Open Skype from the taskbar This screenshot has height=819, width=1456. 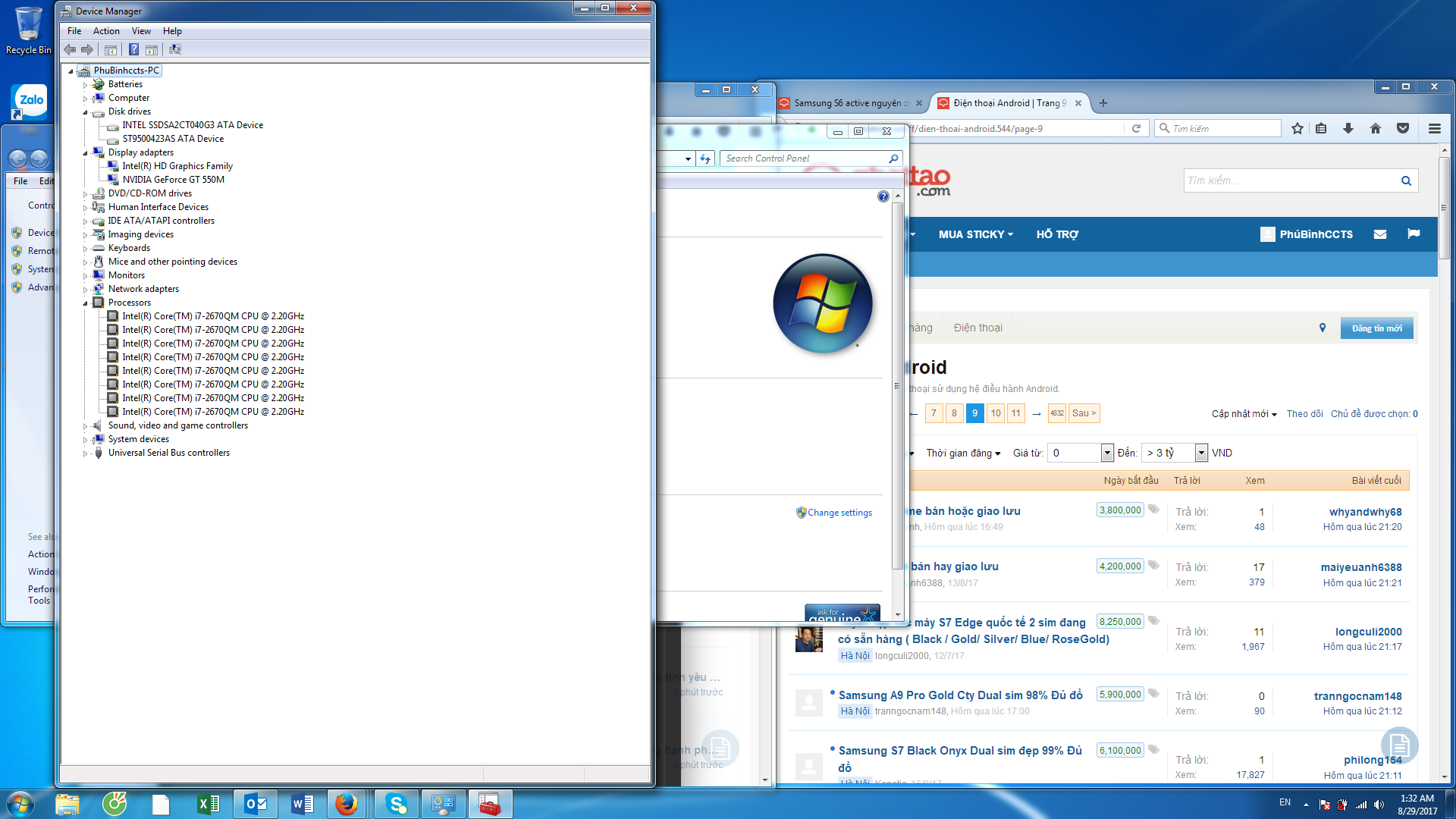tap(396, 804)
